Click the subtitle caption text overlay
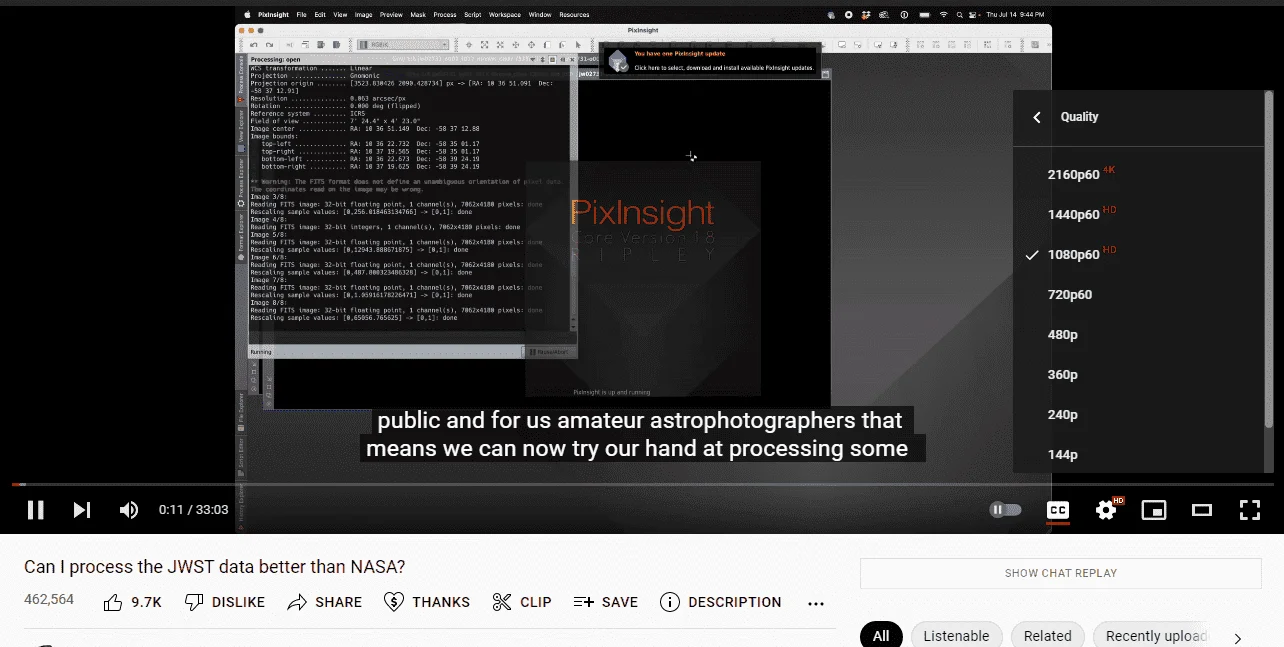Image resolution: width=1284 pixels, height=647 pixels. point(642,434)
